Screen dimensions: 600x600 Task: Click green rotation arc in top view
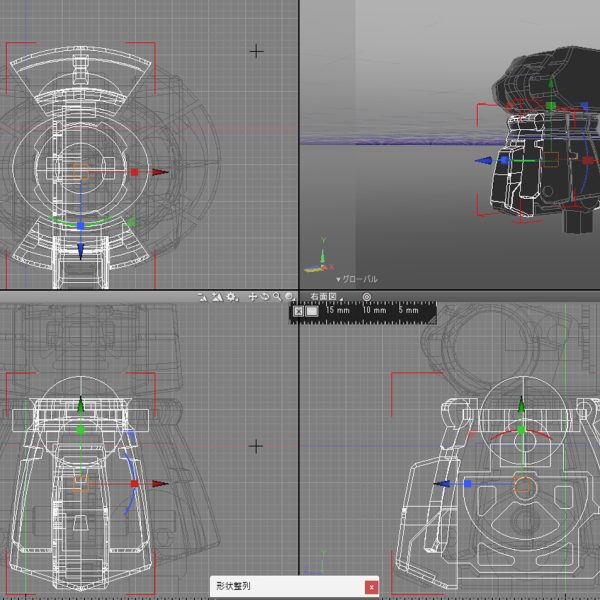81,222
